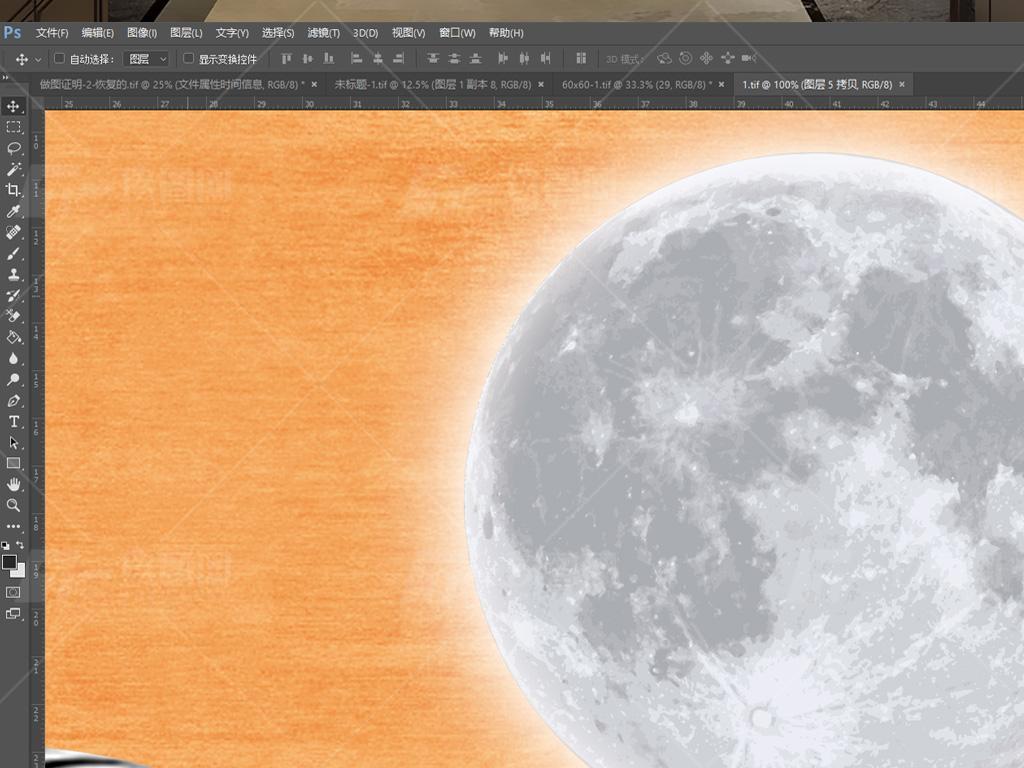
Task: Open the 视图(V) menu
Action: 408,33
